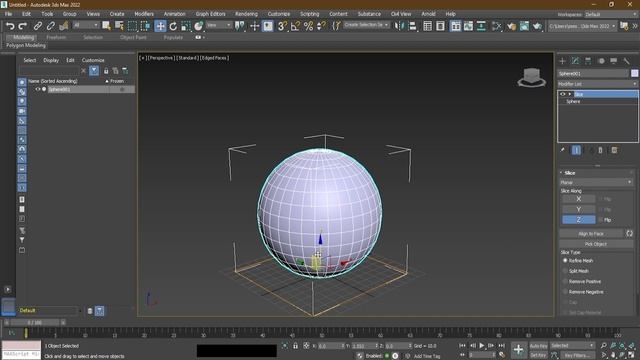
Task: Switch to the Freeform ribbon tab
Action: [56, 37]
